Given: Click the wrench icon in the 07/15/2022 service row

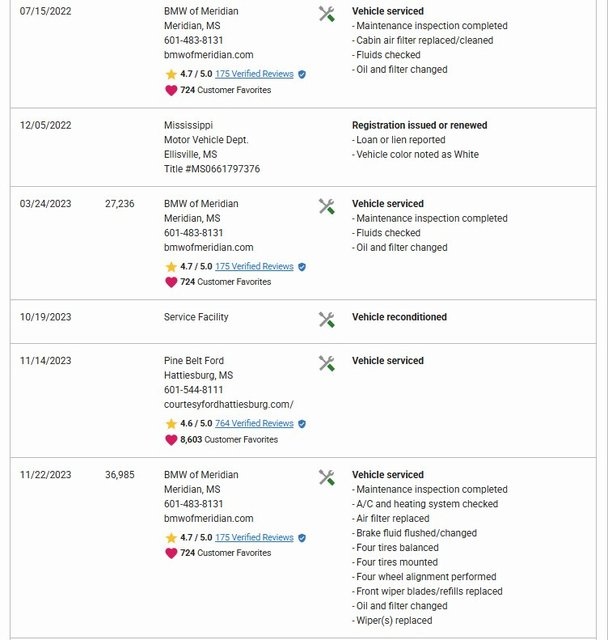Looking at the screenshot, I should (x=326, y=14).
